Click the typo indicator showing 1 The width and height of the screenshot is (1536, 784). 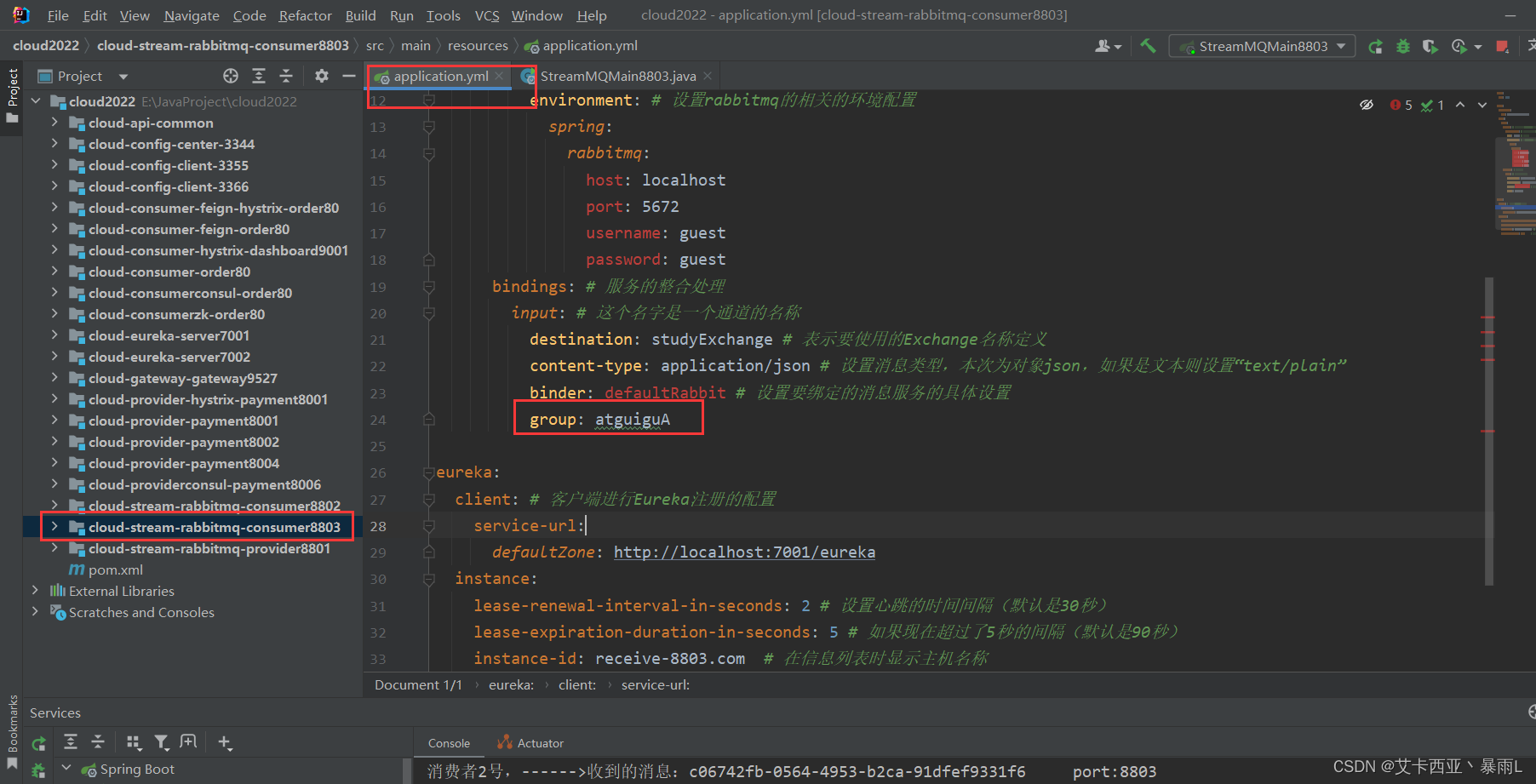tap(1433, 105)
